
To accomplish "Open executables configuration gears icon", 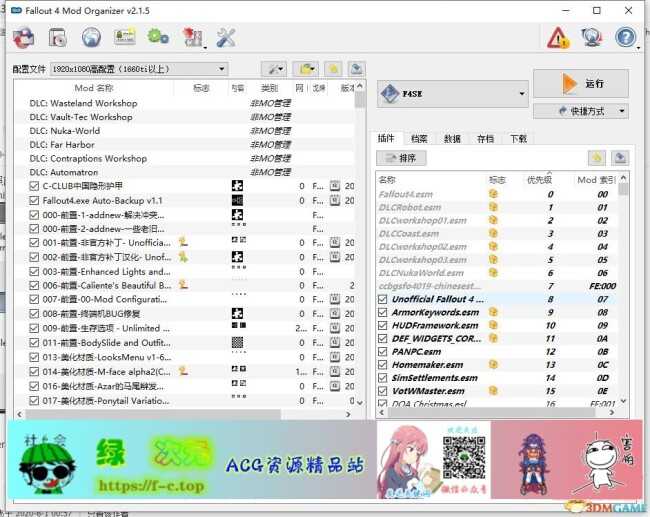I will tap(158, 38).
